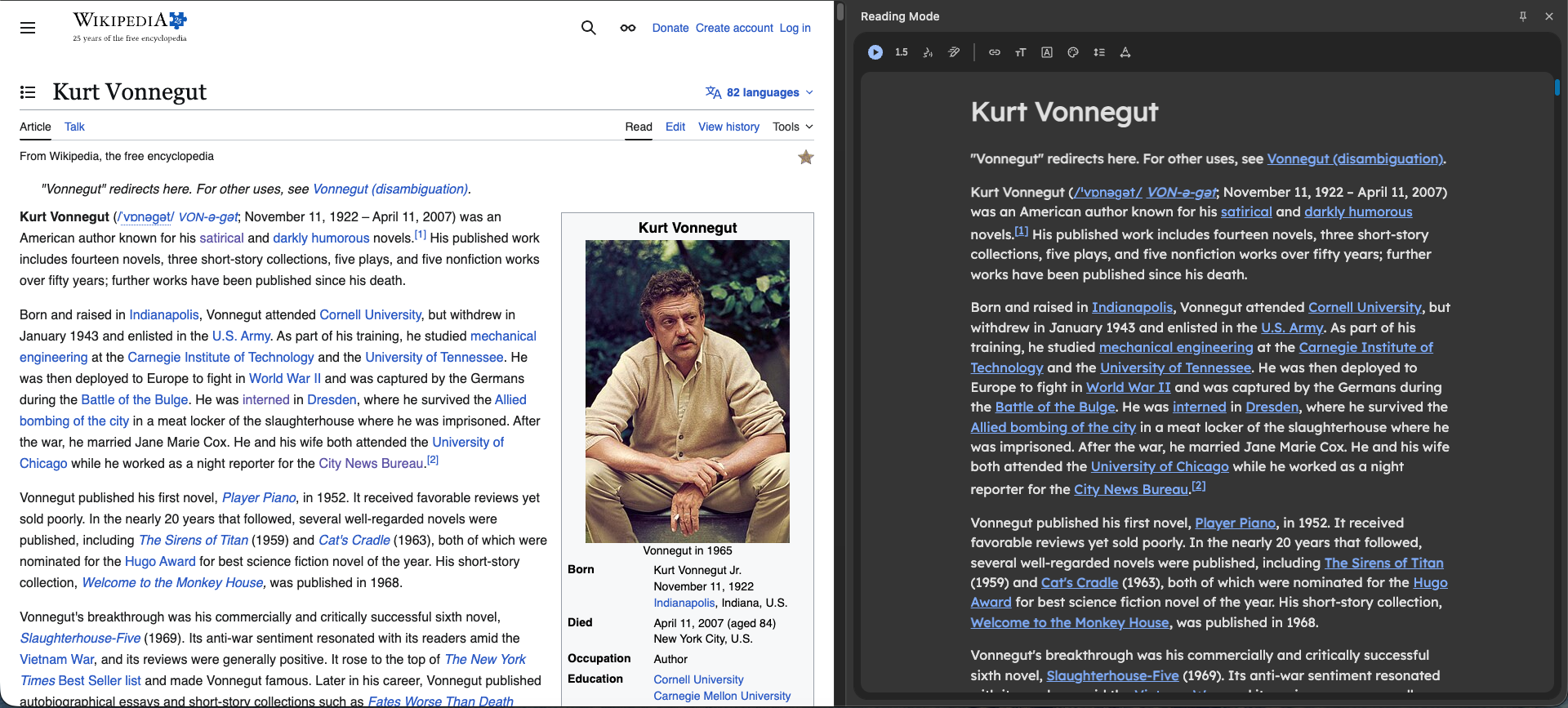This screenshot has width=1568, height=708.
Task: Click Hugo Award link in Wikipedia article
Action: click(x=160, y=561)
